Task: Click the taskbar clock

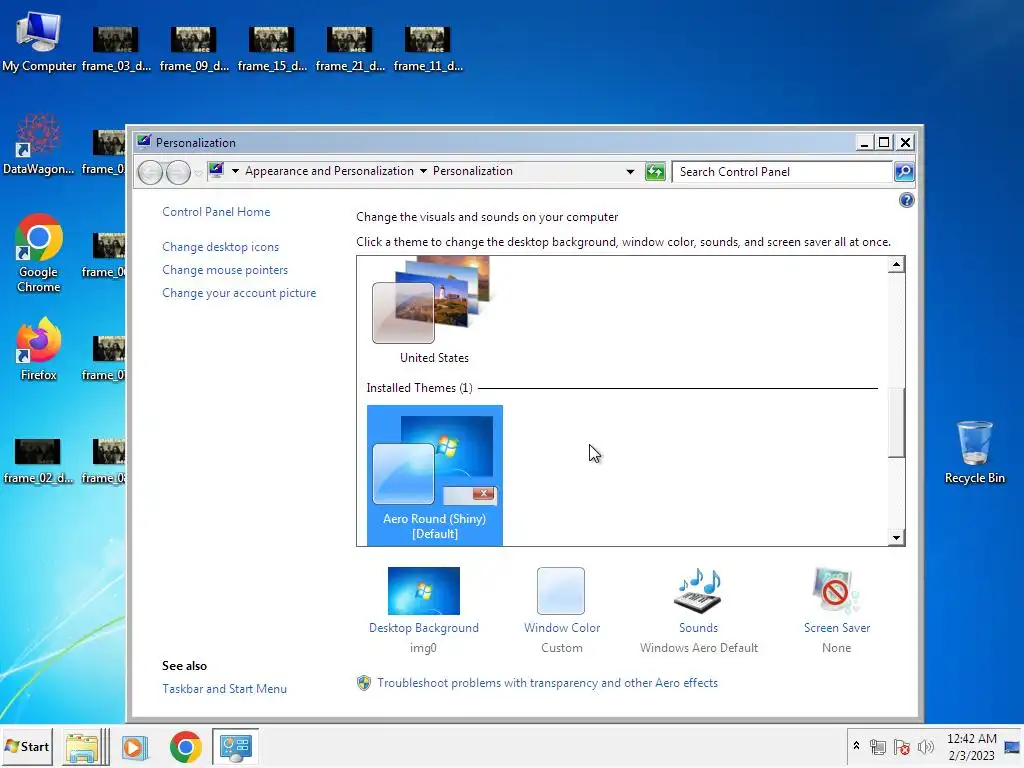Action: coord(972,747)
